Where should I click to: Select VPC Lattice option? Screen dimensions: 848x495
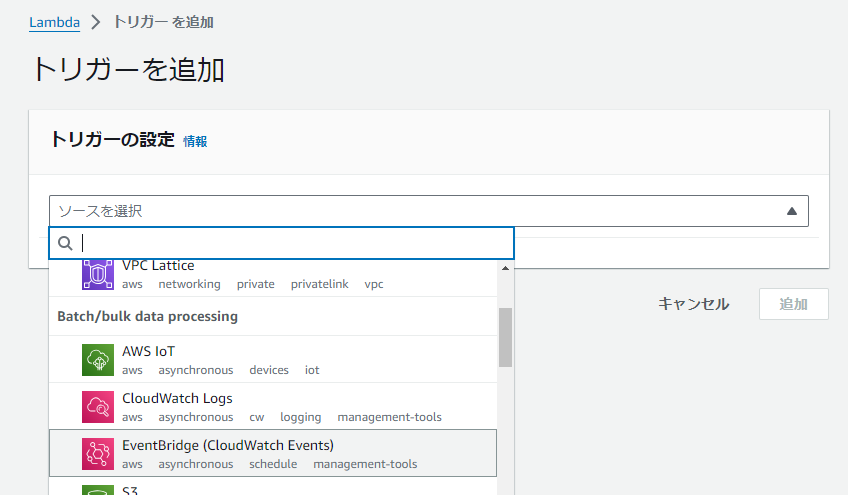pyautogui.click(x=273, y=278)
